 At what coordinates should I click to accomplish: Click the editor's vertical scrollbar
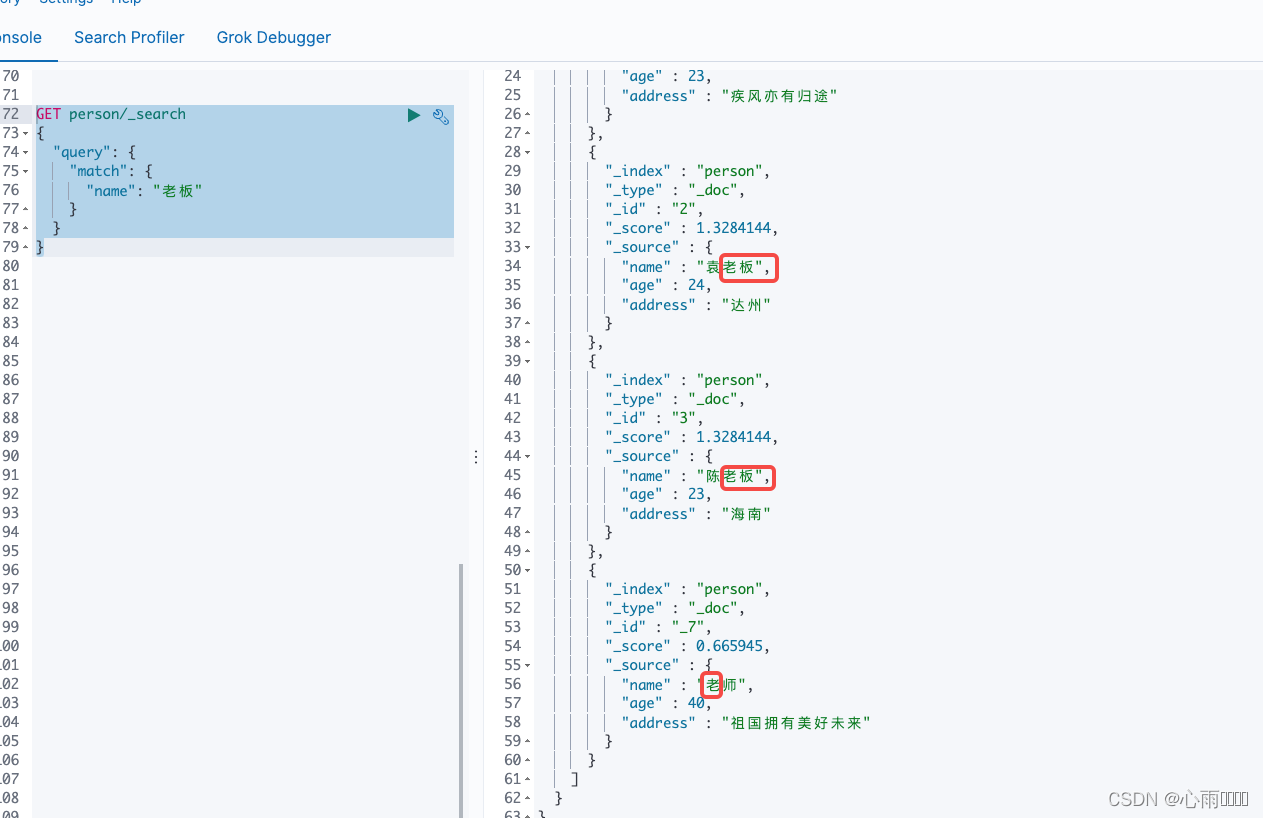[461, 690]
